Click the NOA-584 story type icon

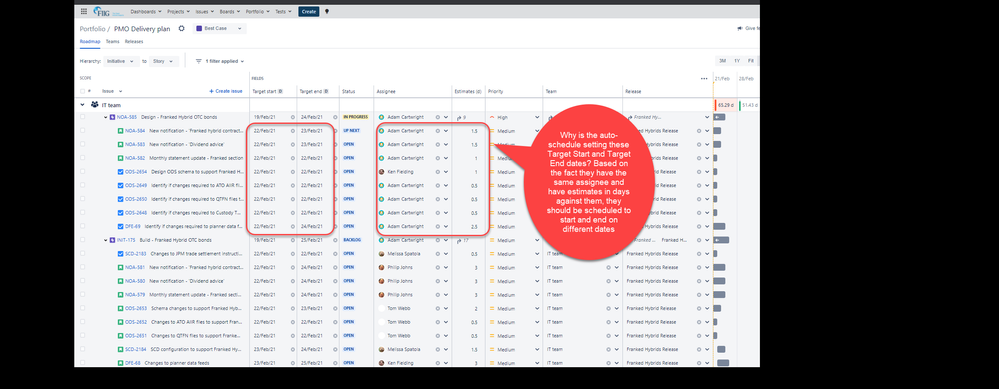pyautogui.click(x=120, y=131)
